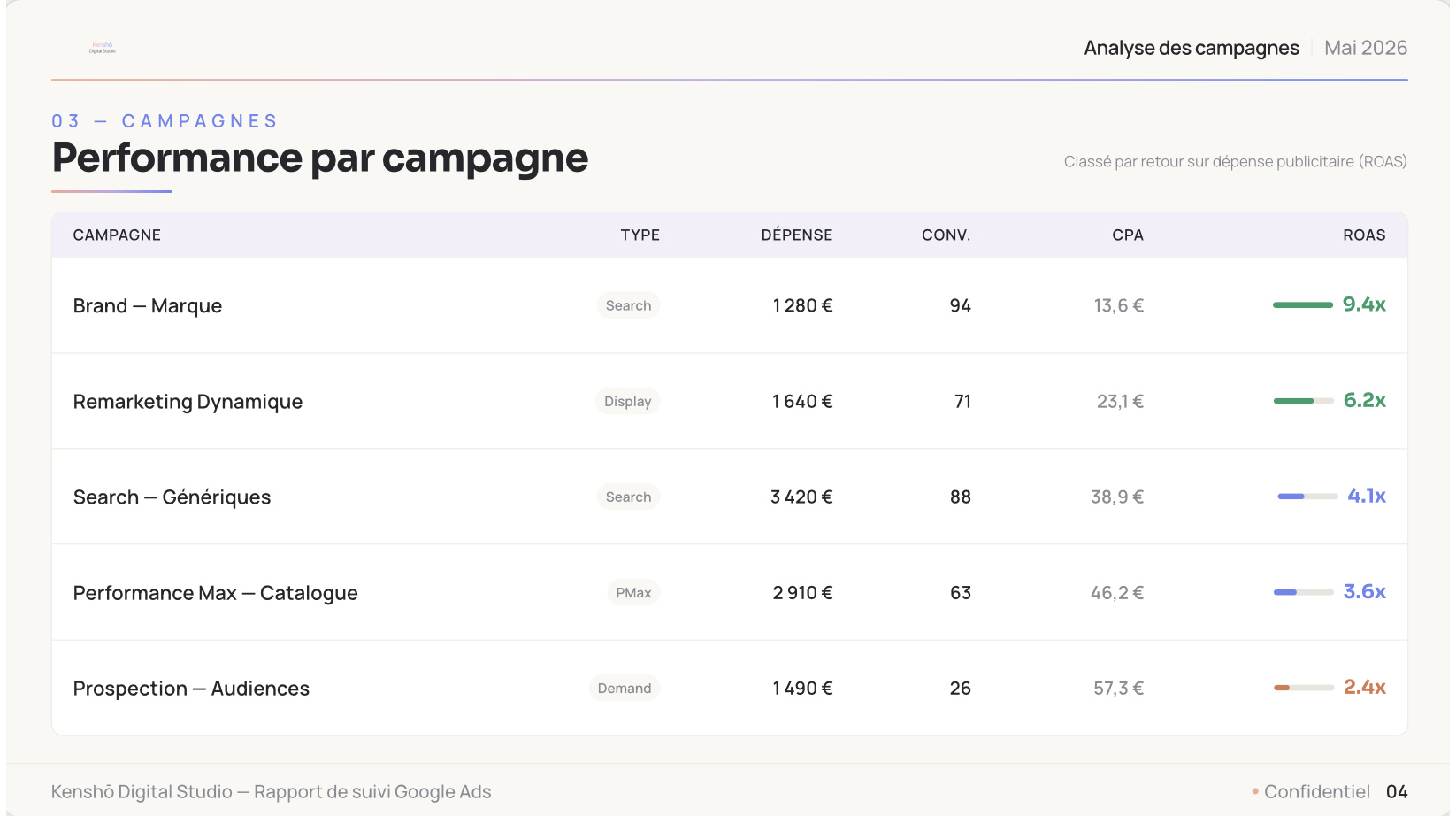Click the ROAS bar for Remarketing Dynamique
Viewport: 1456px width, 816px height.
[1304, 400]
